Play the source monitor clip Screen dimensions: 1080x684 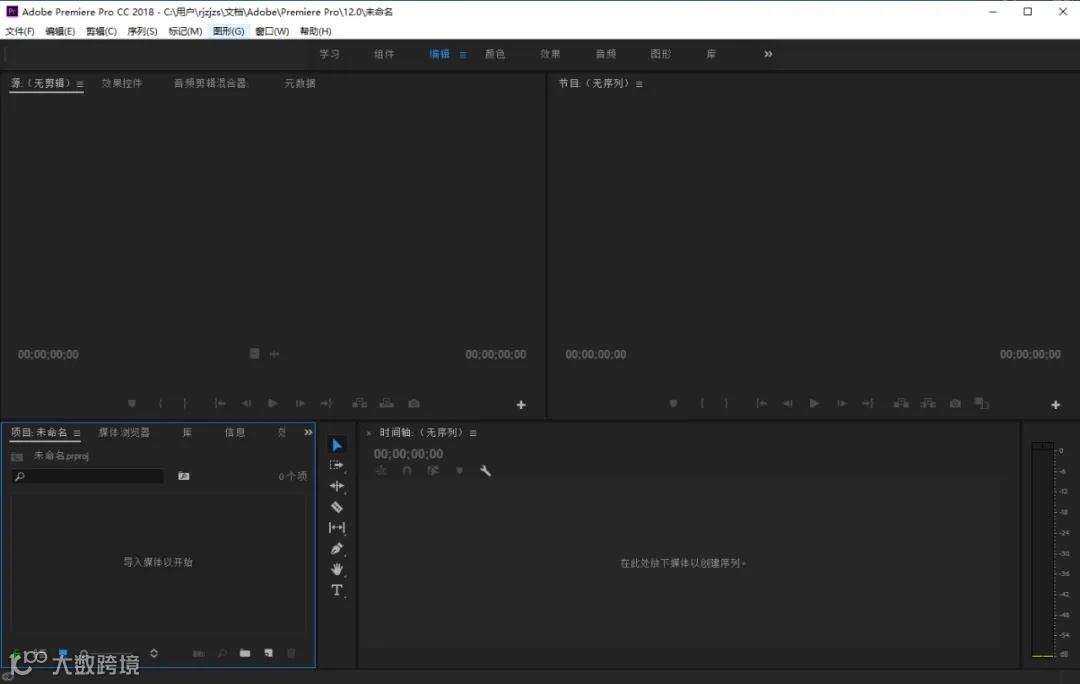pos(273,404)
